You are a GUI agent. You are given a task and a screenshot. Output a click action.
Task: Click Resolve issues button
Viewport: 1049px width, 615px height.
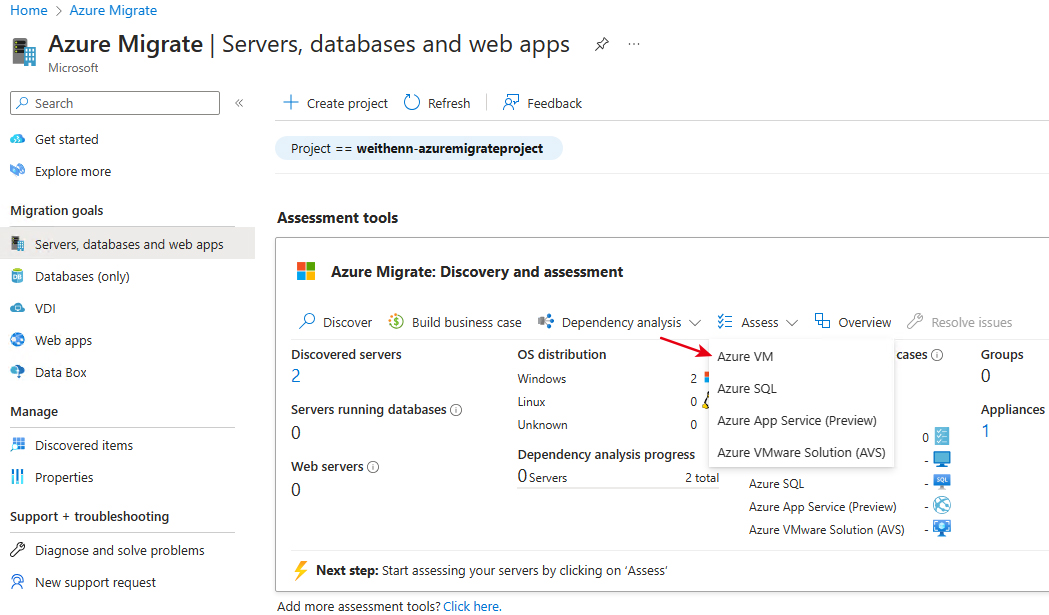pos(959,322)
